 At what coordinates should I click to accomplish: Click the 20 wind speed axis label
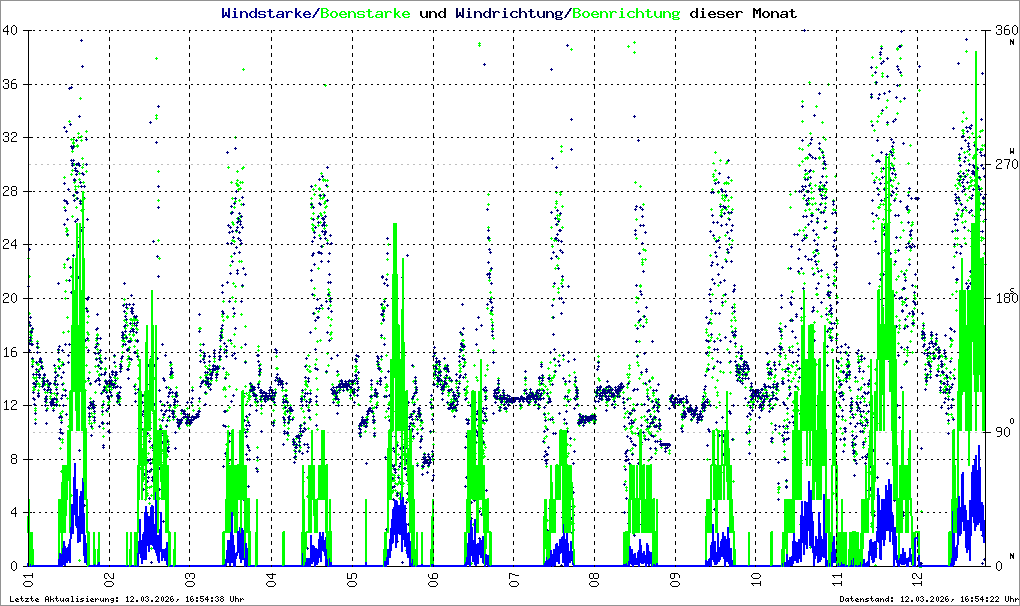[x=10, y=298]
